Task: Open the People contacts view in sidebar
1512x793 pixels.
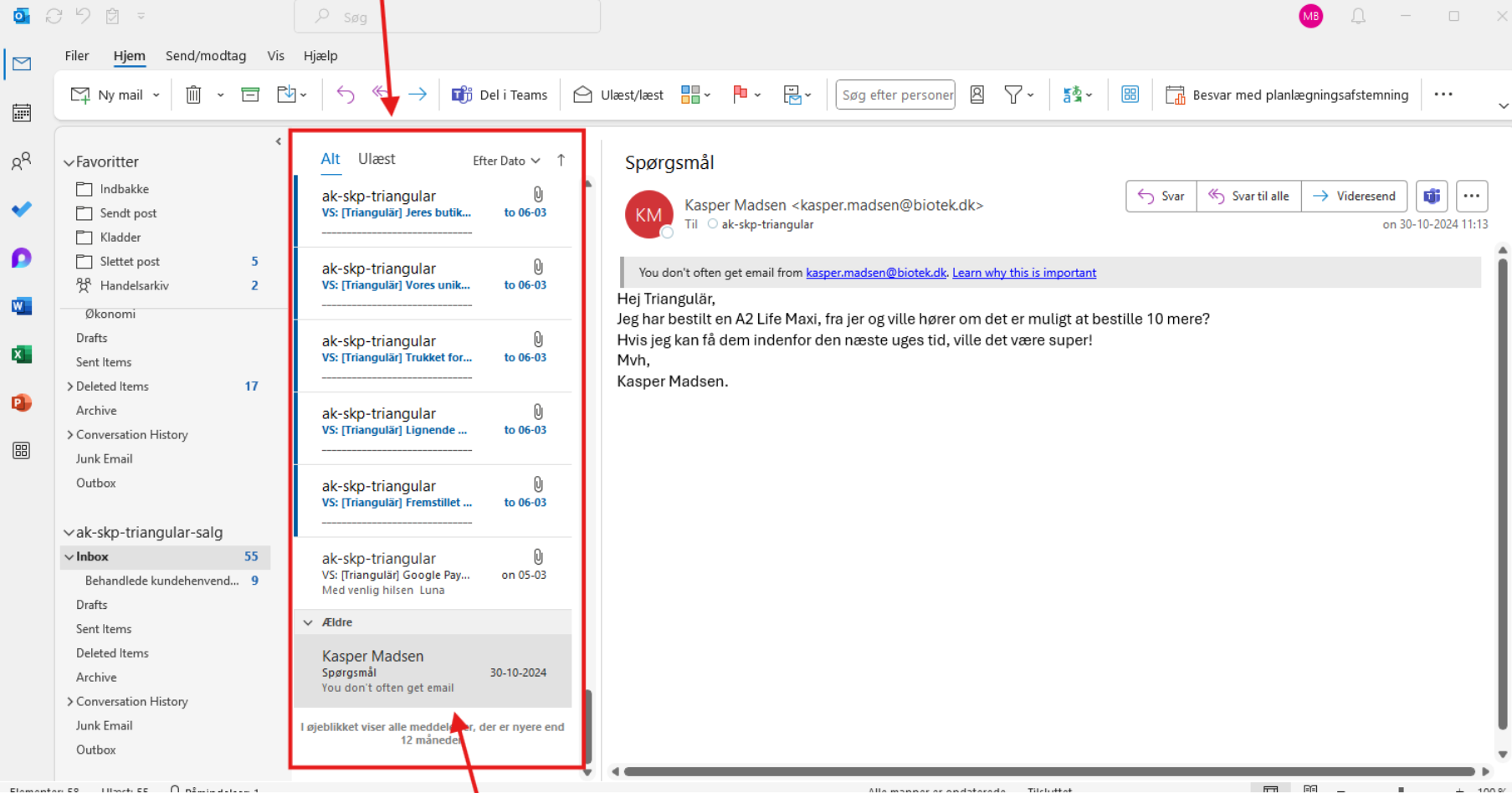Action: point(22,161)
